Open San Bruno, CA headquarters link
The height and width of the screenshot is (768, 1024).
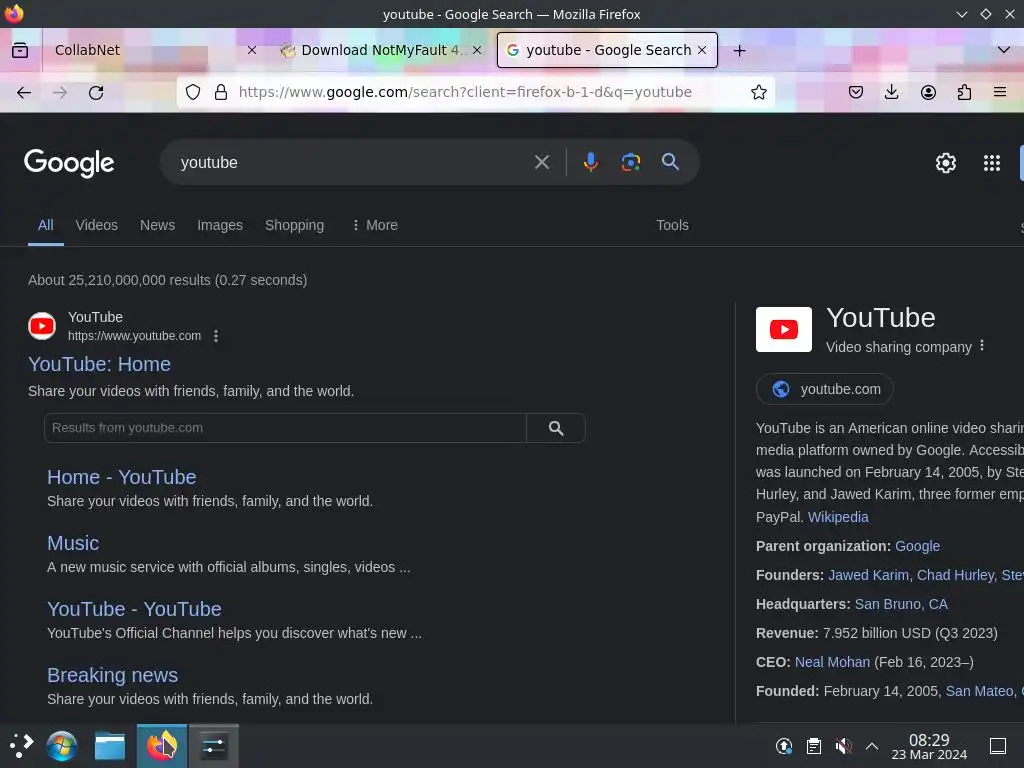[x=901, y=604]
